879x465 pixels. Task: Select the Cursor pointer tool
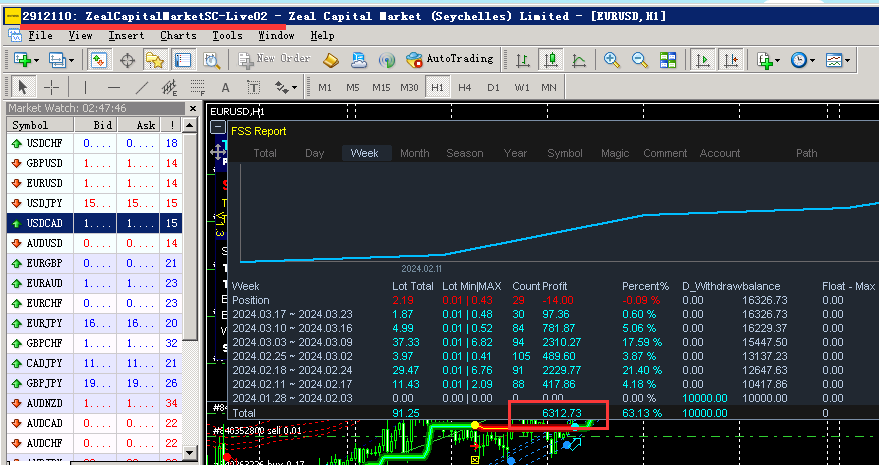point(22,88)
